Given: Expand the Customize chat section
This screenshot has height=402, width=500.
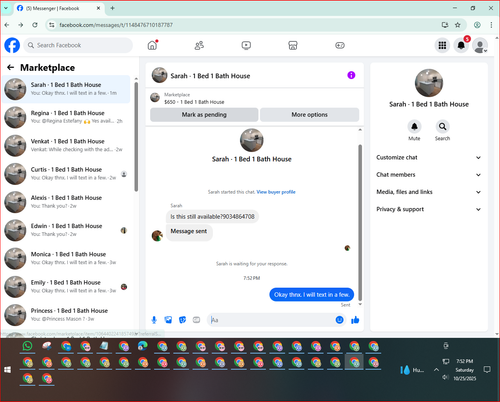Looking at the screenshot, I should click(429, 157).
